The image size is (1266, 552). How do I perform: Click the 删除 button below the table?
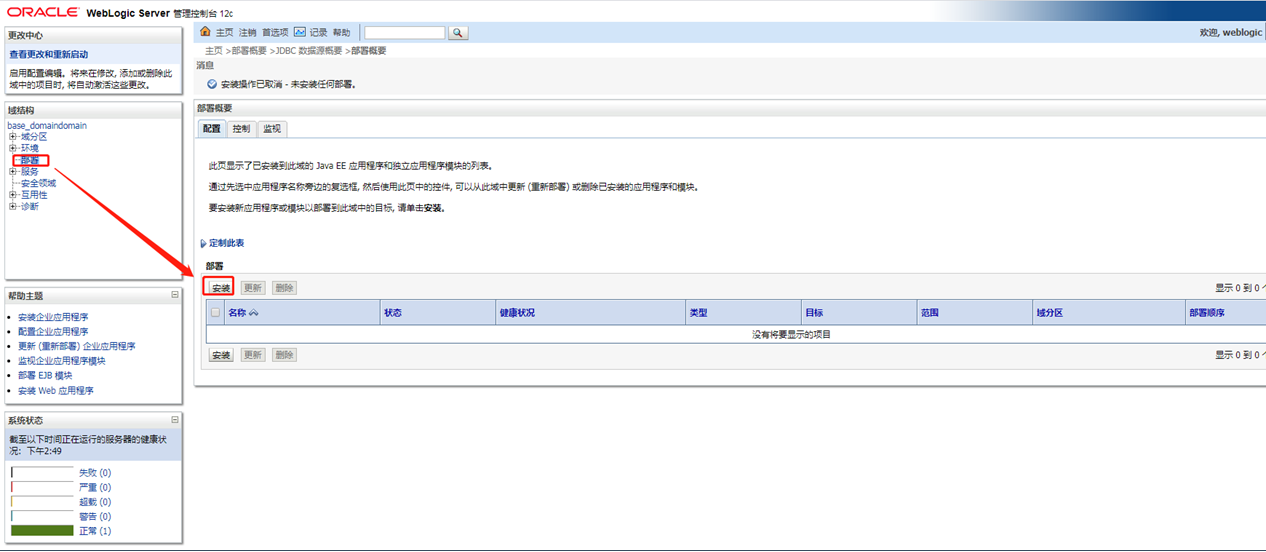(x=285, y=355)
